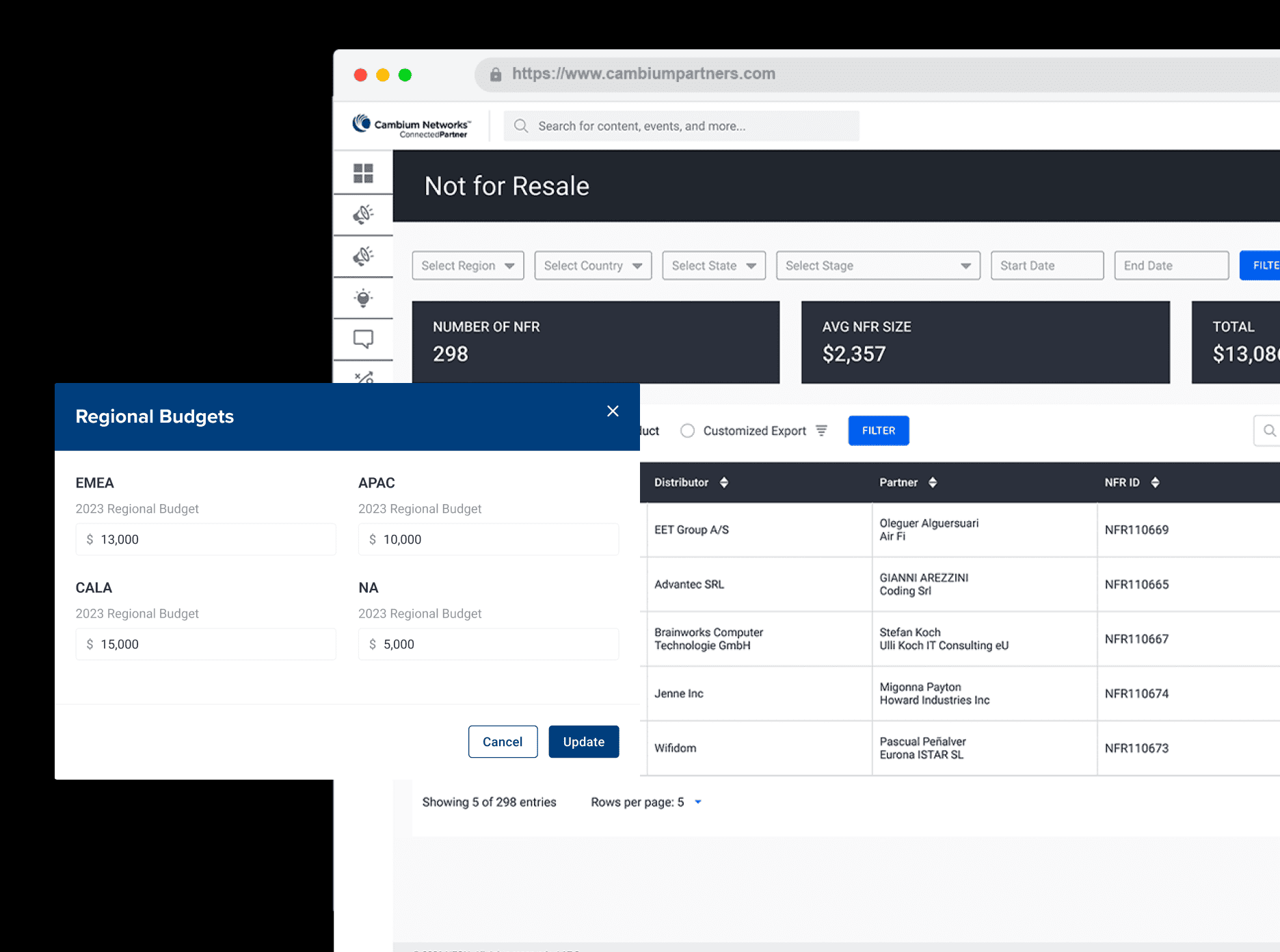Viewport: 1280px width, 952px height.
Task: Click the yellow minimize window button
Action: [x=383, y=75]
